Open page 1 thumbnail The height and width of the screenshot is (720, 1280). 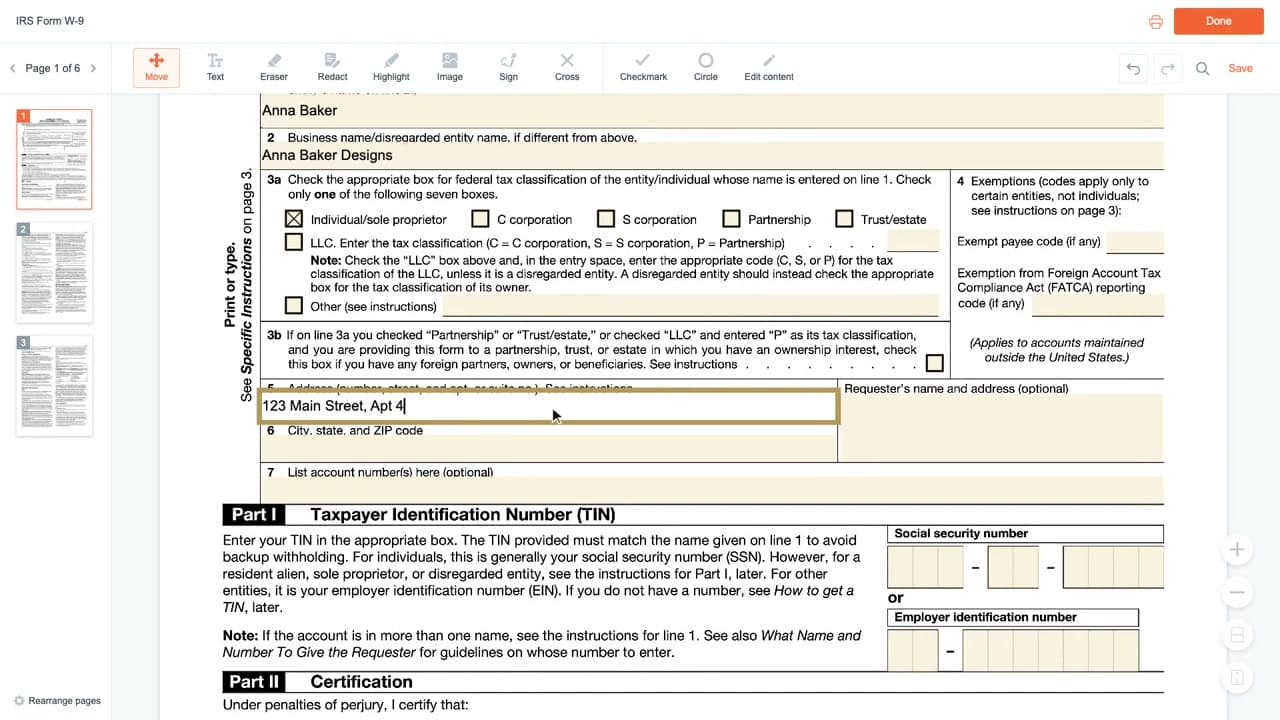55,159
